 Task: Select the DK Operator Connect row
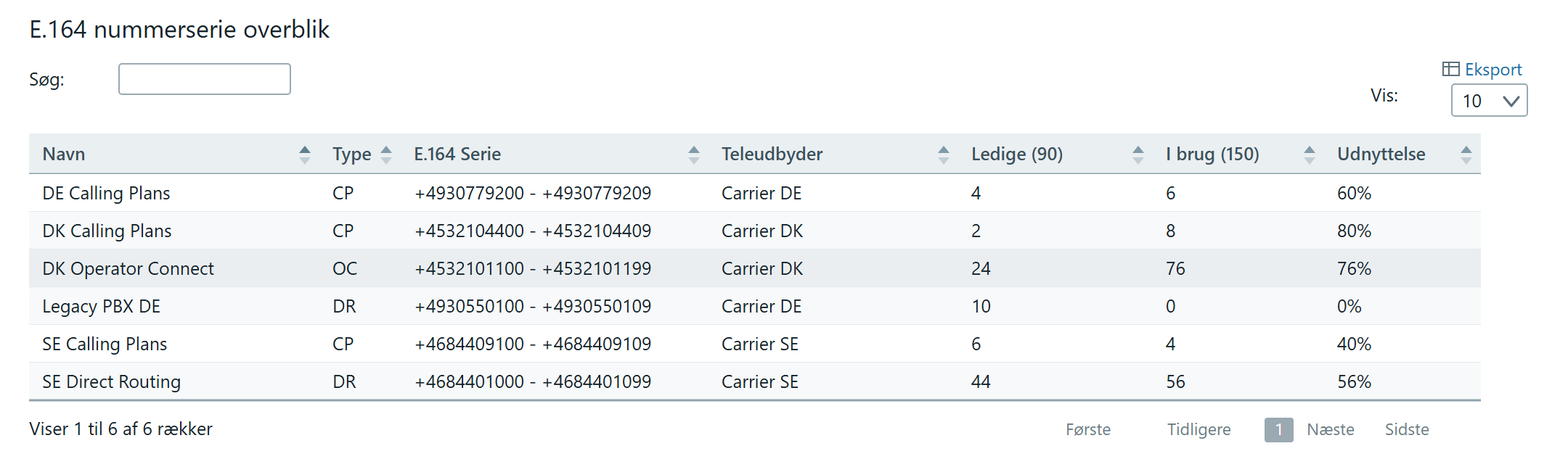pyautogui.click(x=755, y=268)
